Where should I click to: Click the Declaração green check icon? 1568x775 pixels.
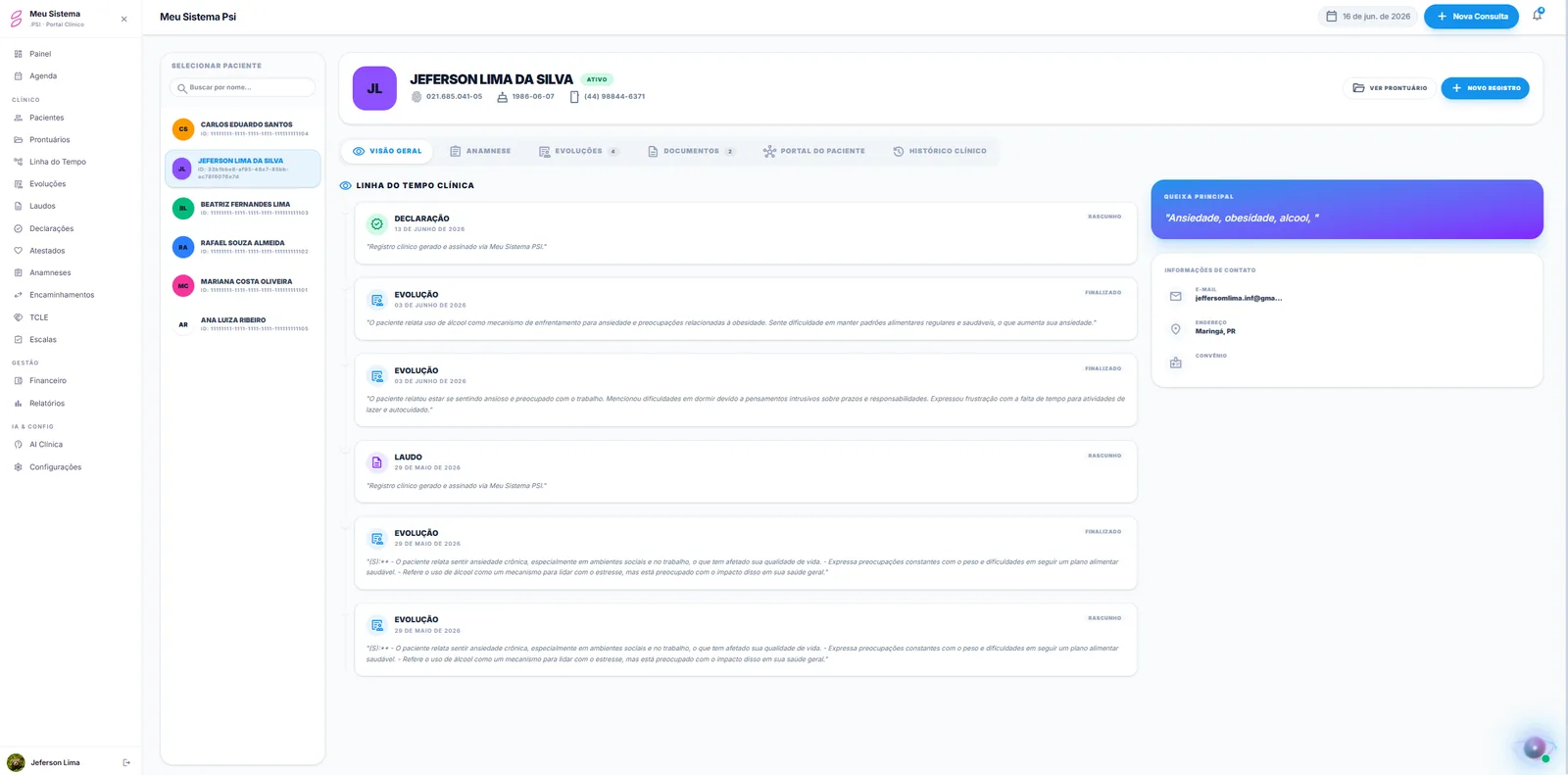pyautogui.click(x=376, y=224)
